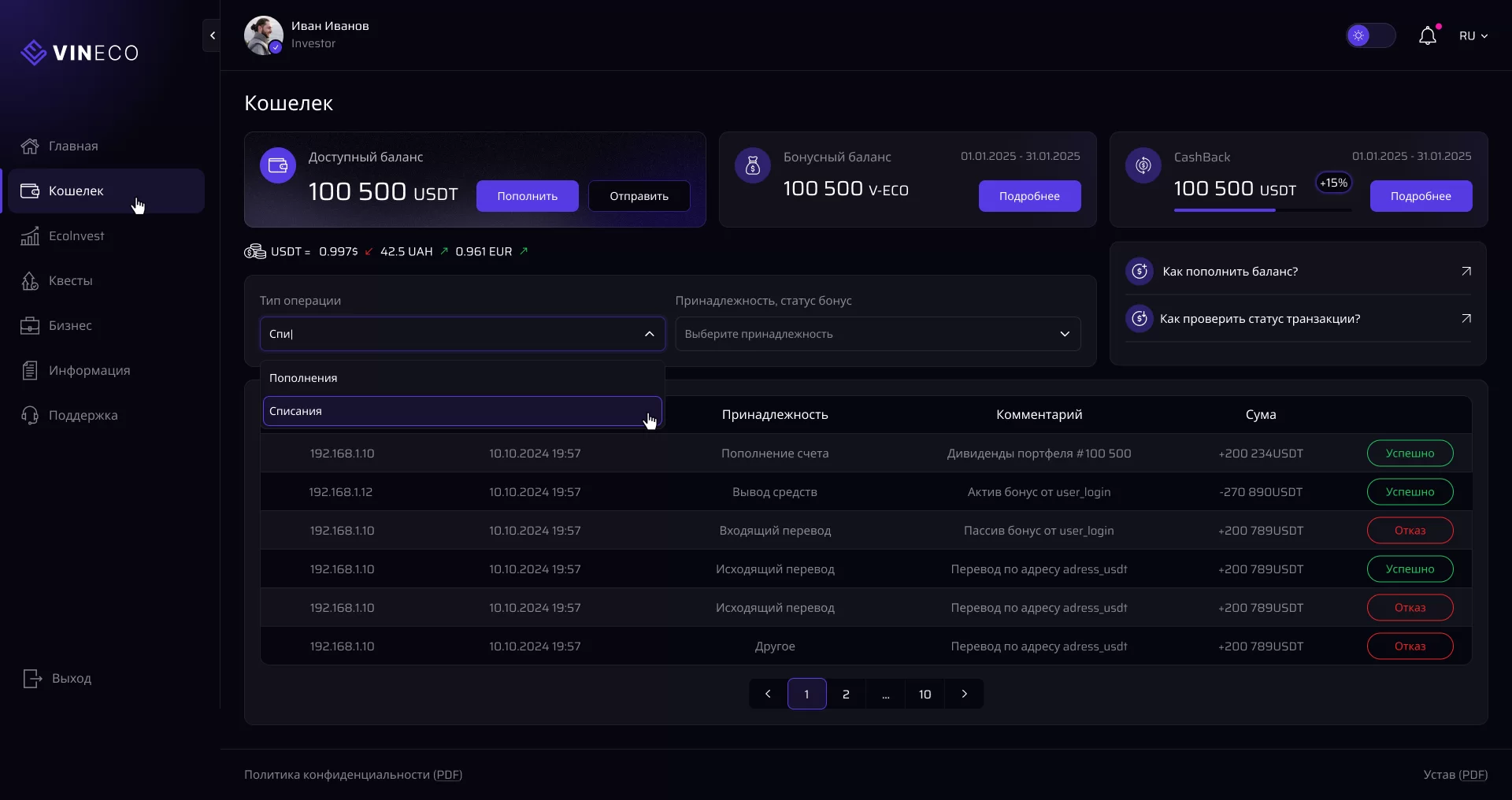This screenshot has height=800, width=1512.
Task: Toggle the light/dark theme switch
Action: [1370, 36]
